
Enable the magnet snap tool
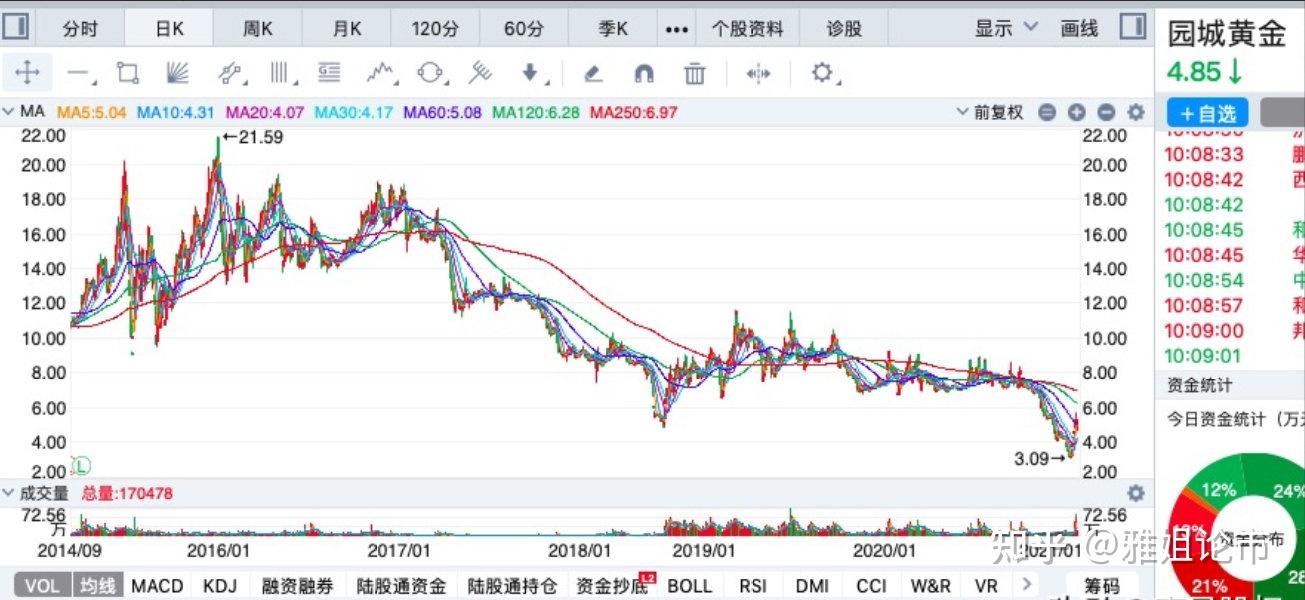point(644,72)
